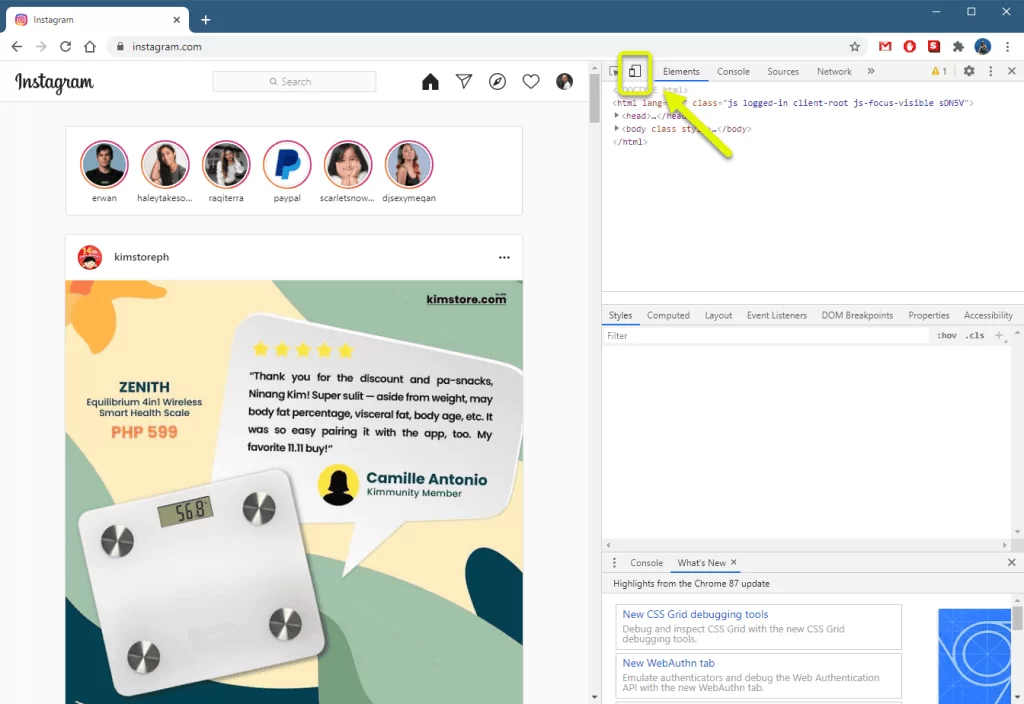This screenshot has height=704, width=1024.
Task: Select the Computed pane tab
Action: click(668, 315)
